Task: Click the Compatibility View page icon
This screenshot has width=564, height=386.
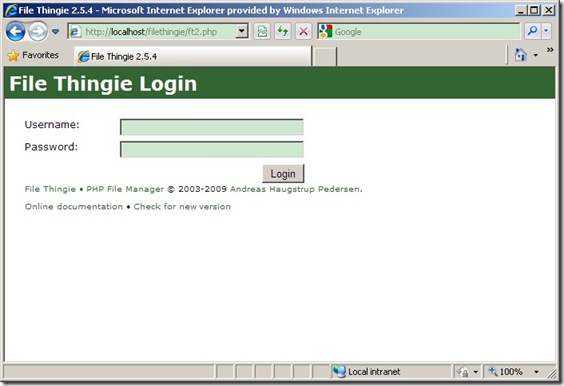Action: point(262,32)
